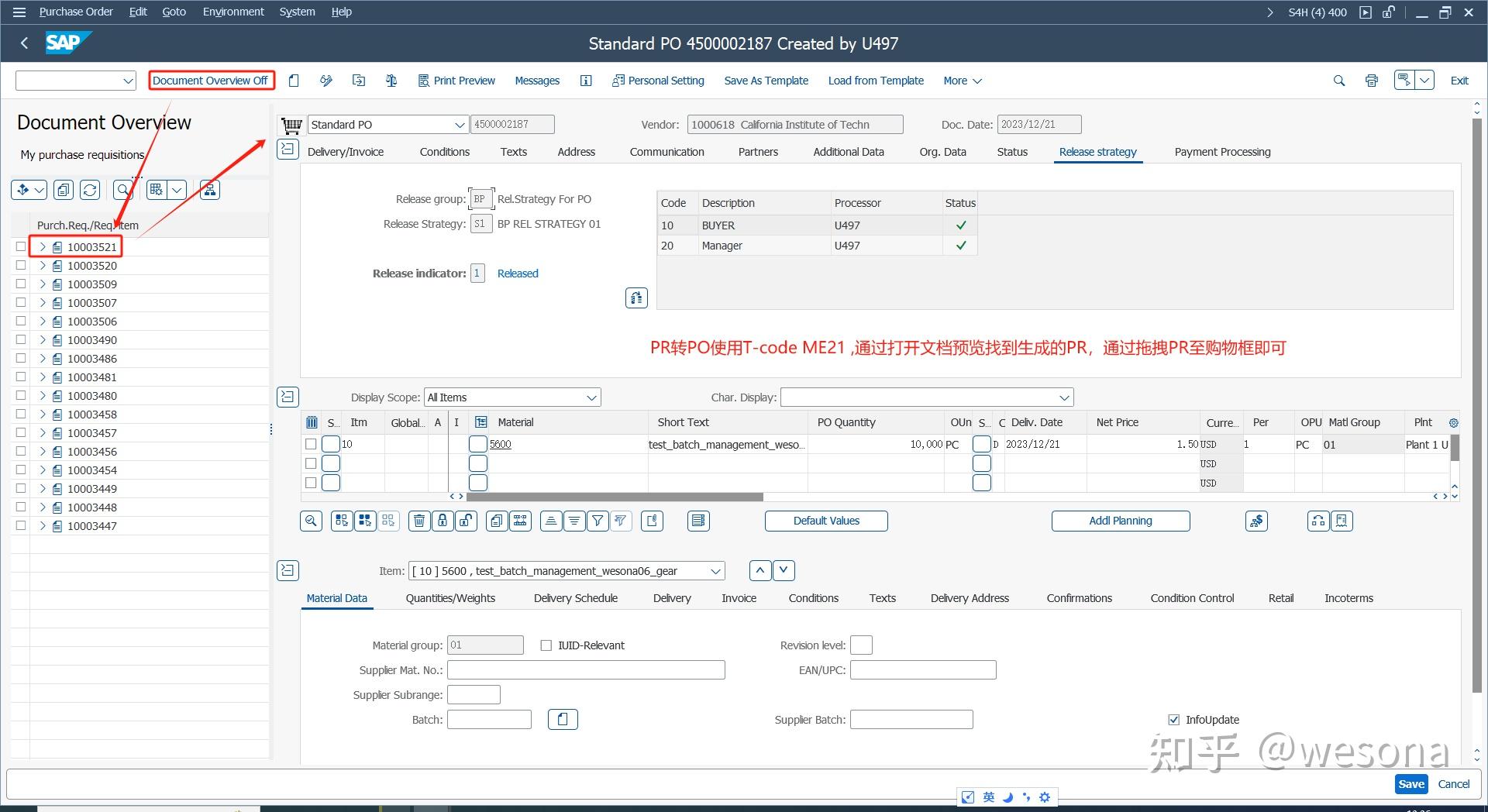Click the Default Values button
1488x812 pixels.
pyautogui.click(x=825, y=521)
